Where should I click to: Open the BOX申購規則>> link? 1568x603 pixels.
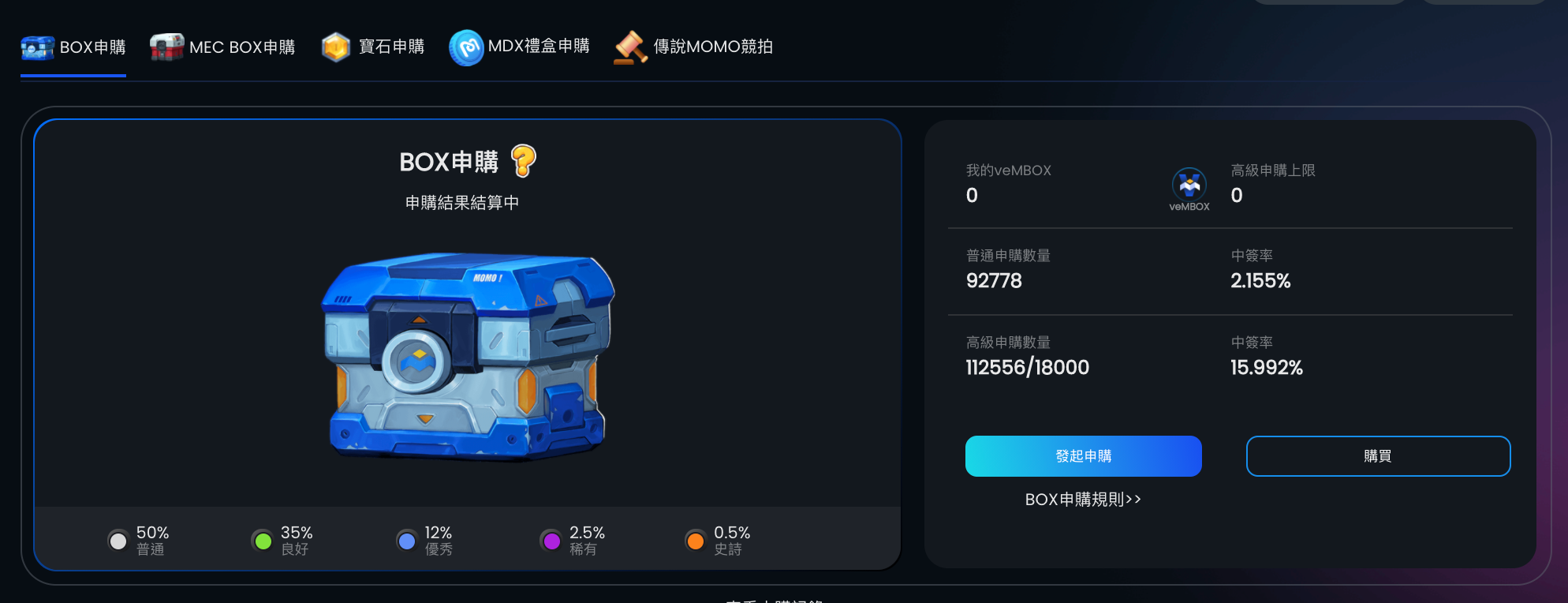1083,500
